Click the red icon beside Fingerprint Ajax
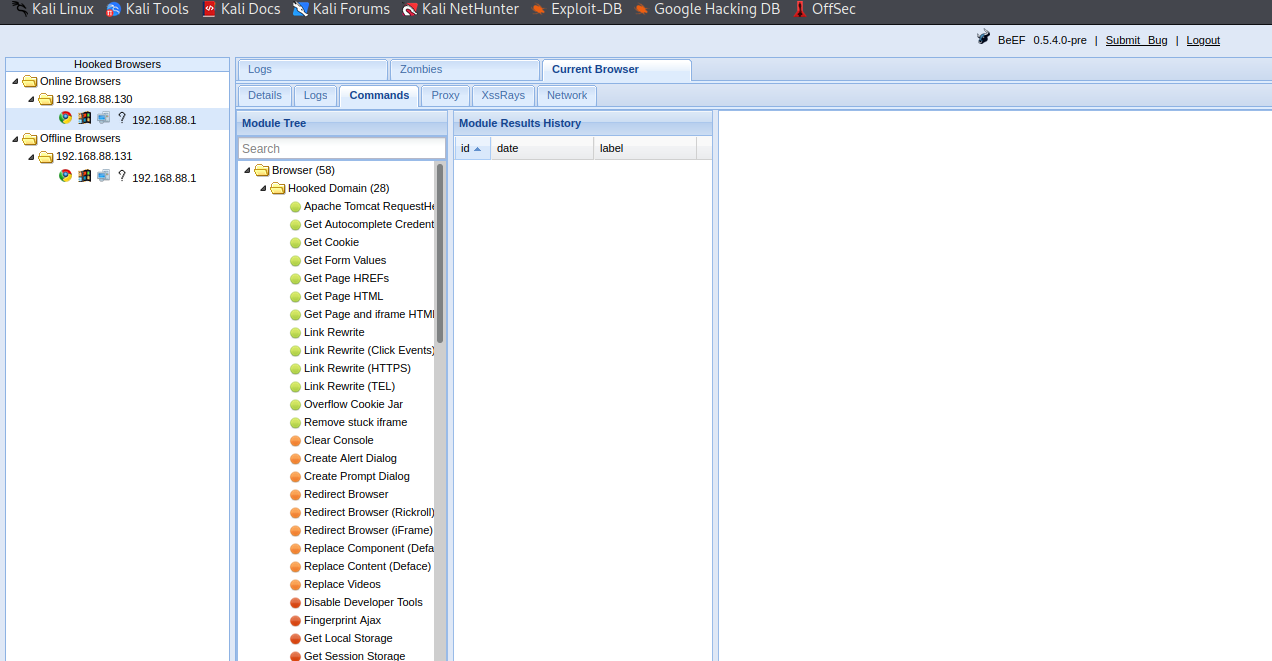This screenshot has width=1272, height=661. [x=295, y=621]
